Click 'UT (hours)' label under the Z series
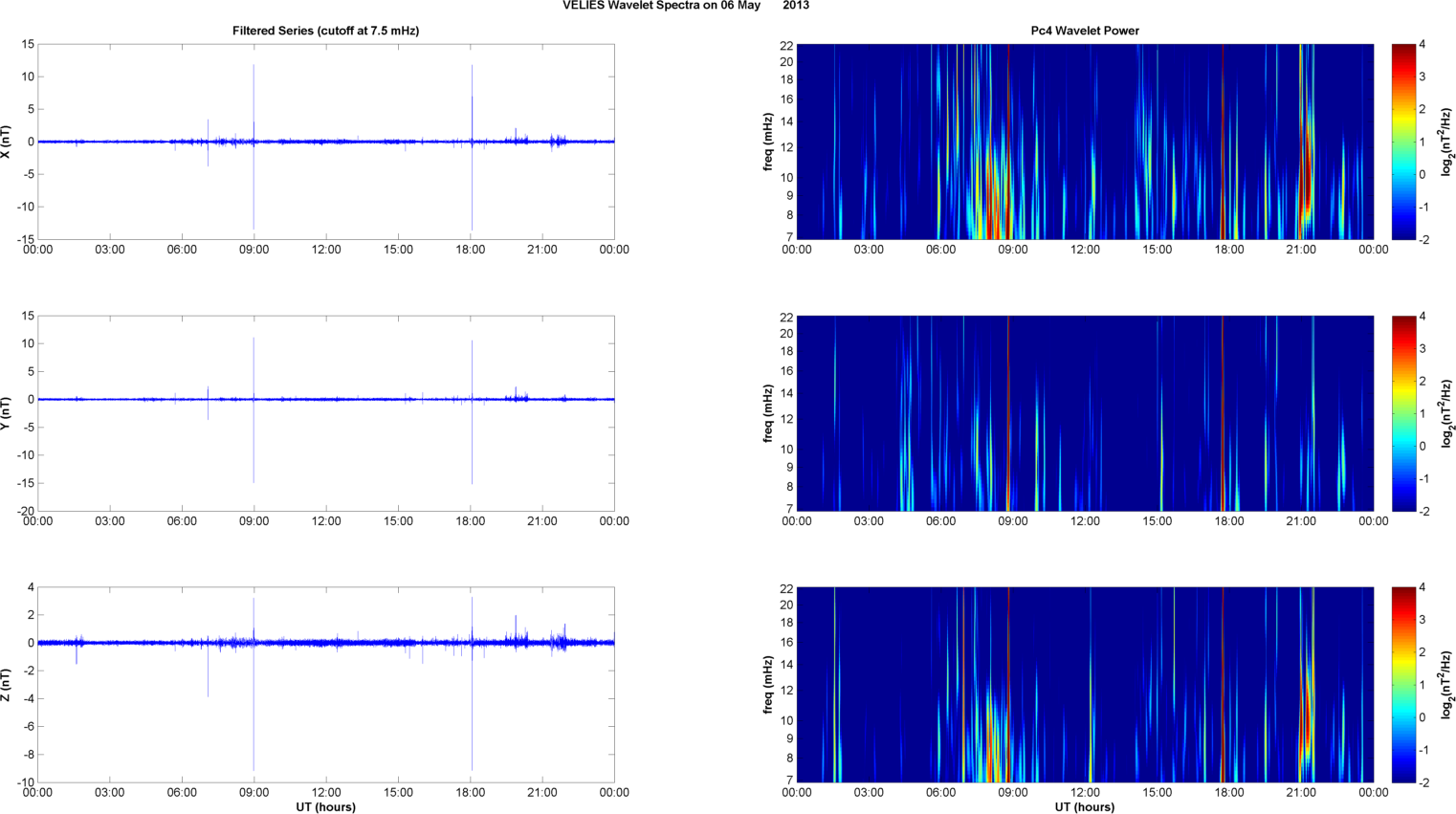Viewport: 1456px width, 814px height. tap(325, 807)
